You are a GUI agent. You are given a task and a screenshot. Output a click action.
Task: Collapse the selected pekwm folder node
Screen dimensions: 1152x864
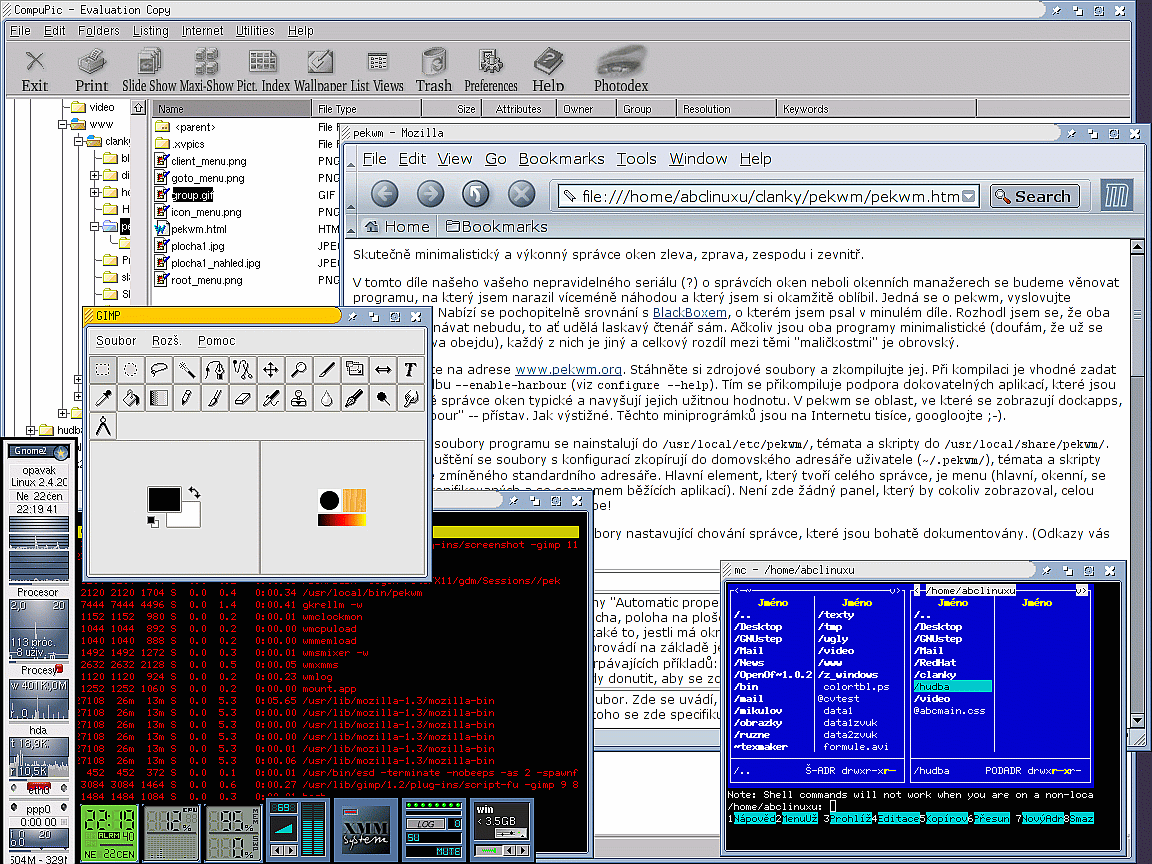[x=94, y=226]
